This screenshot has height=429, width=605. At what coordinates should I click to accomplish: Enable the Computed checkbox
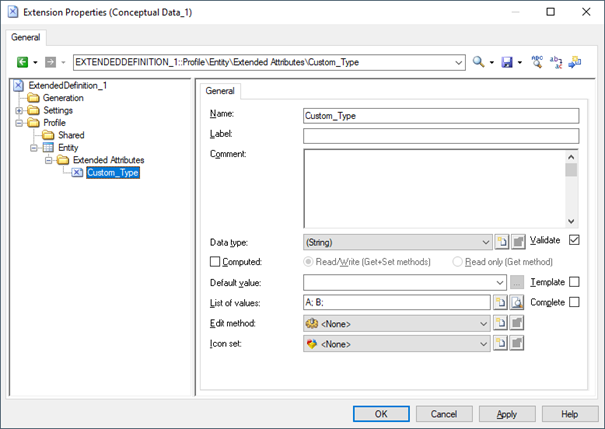(x=215, y=262)
